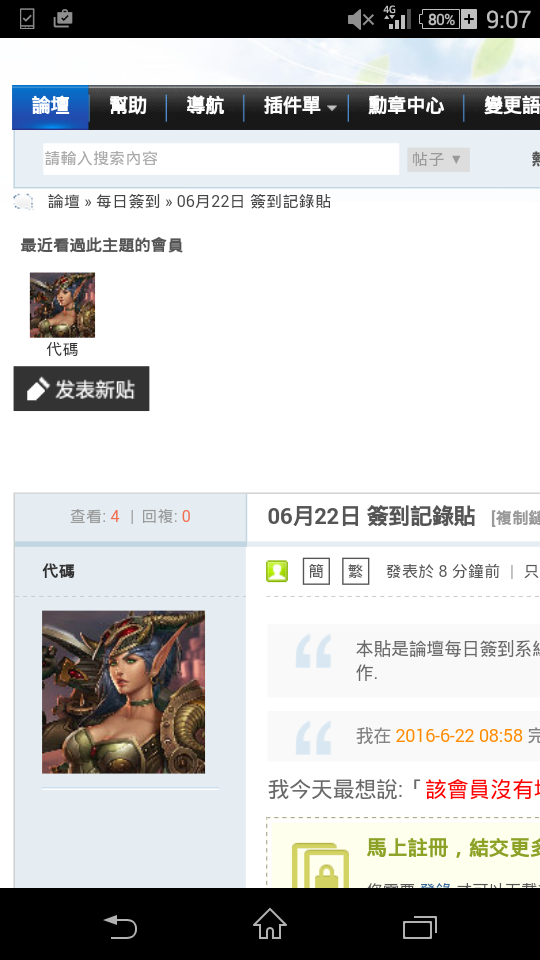Open the recent apps icon
Screen dimensions: 540x960
click(x=420, y=927)
